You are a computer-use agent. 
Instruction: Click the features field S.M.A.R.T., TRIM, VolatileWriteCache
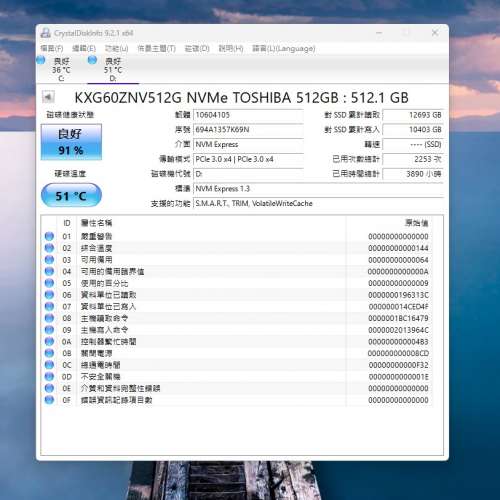(318, 203)
